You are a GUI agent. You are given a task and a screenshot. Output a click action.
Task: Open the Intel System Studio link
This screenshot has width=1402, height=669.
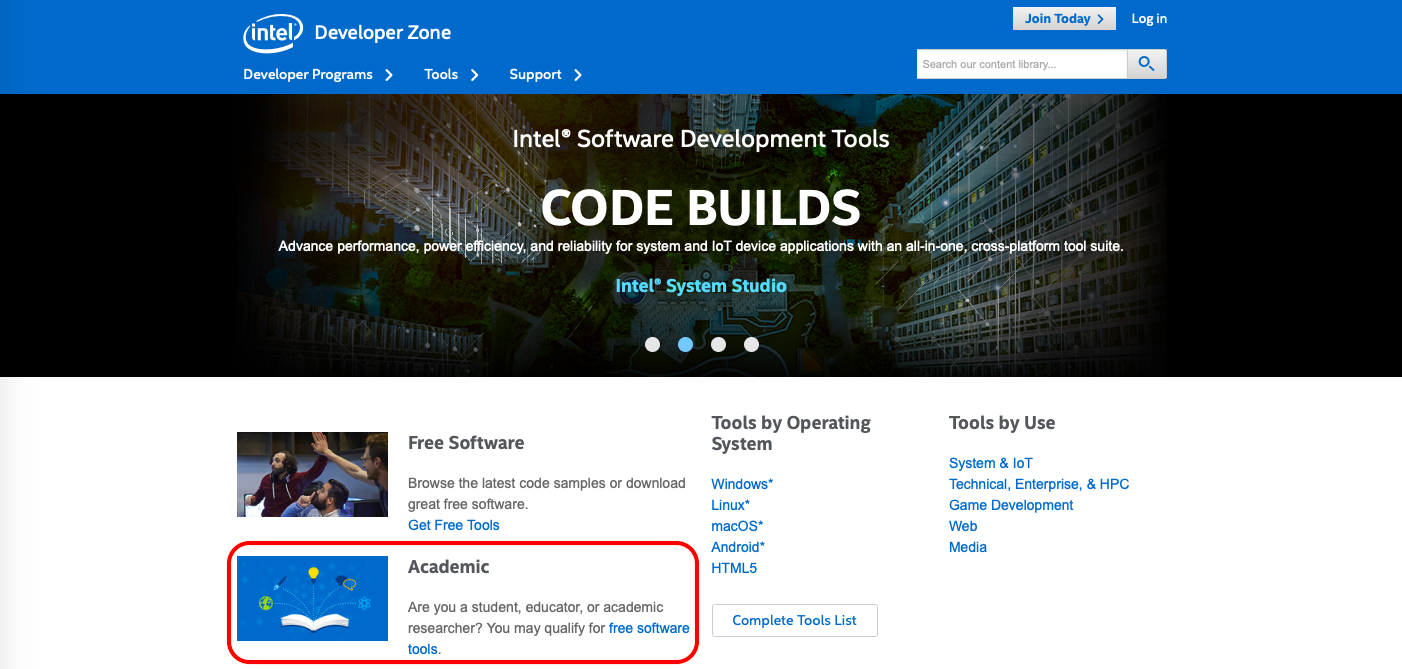(x=701, y=286)
